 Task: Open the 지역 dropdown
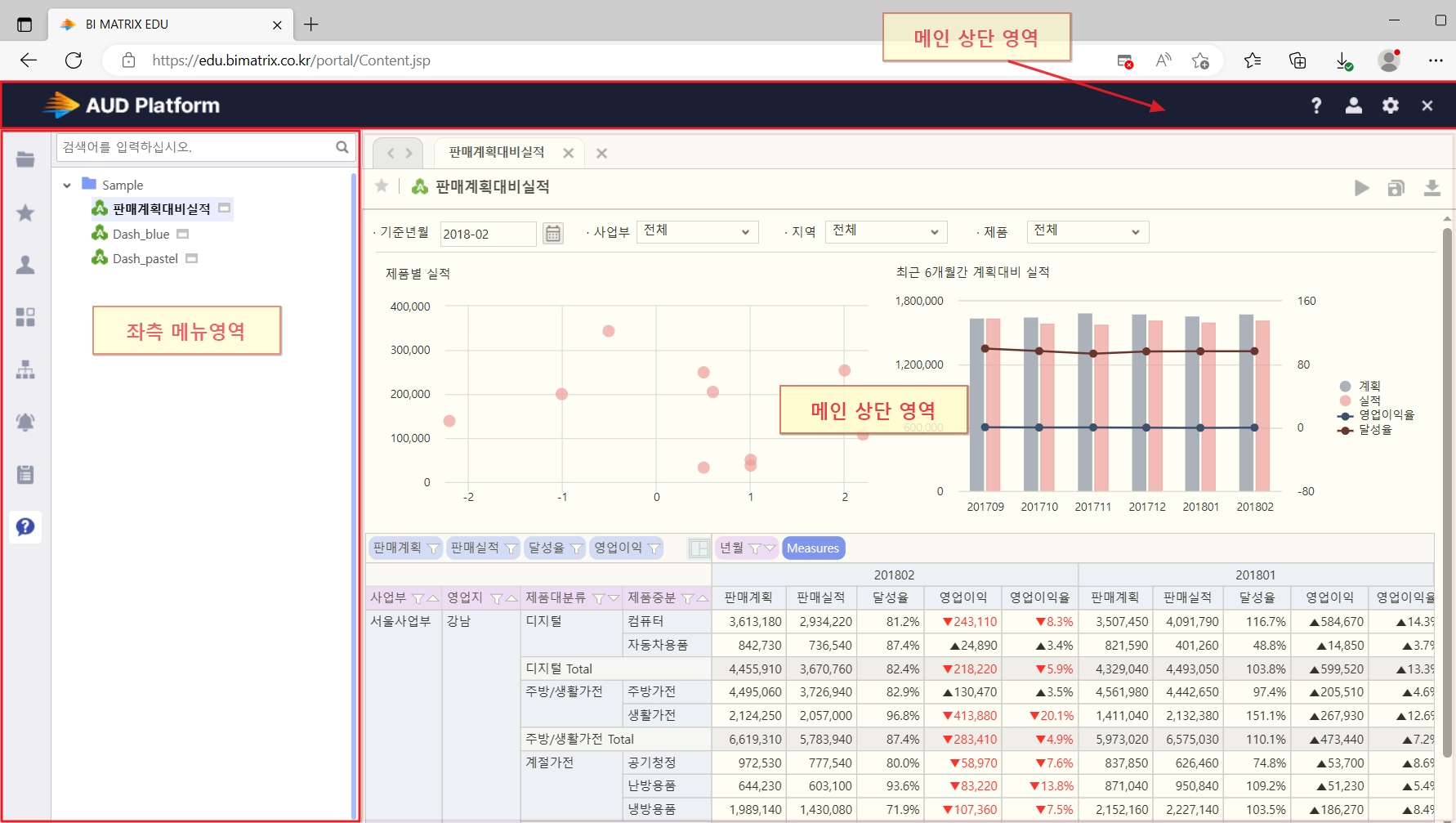[886, 232]
